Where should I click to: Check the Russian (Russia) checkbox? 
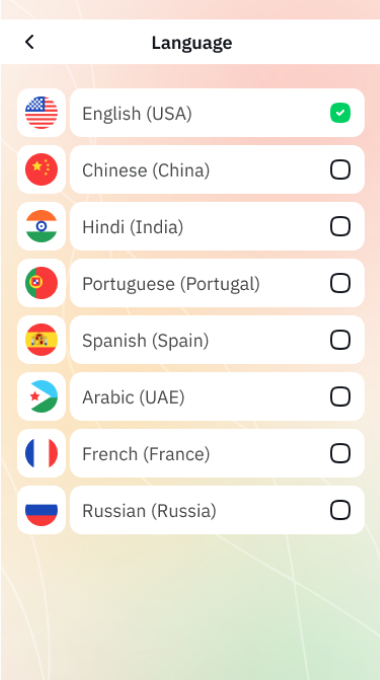(x=340, y=510)
